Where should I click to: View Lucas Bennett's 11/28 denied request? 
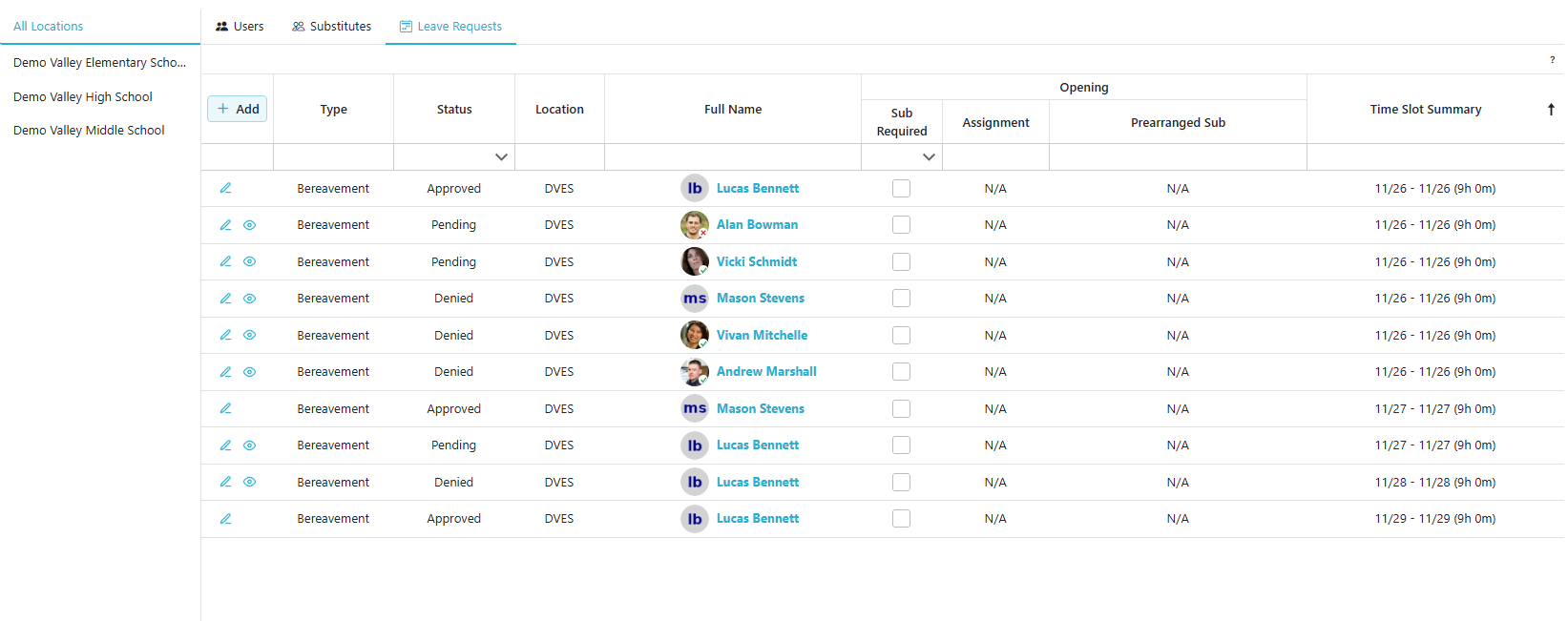coord(249,482)
